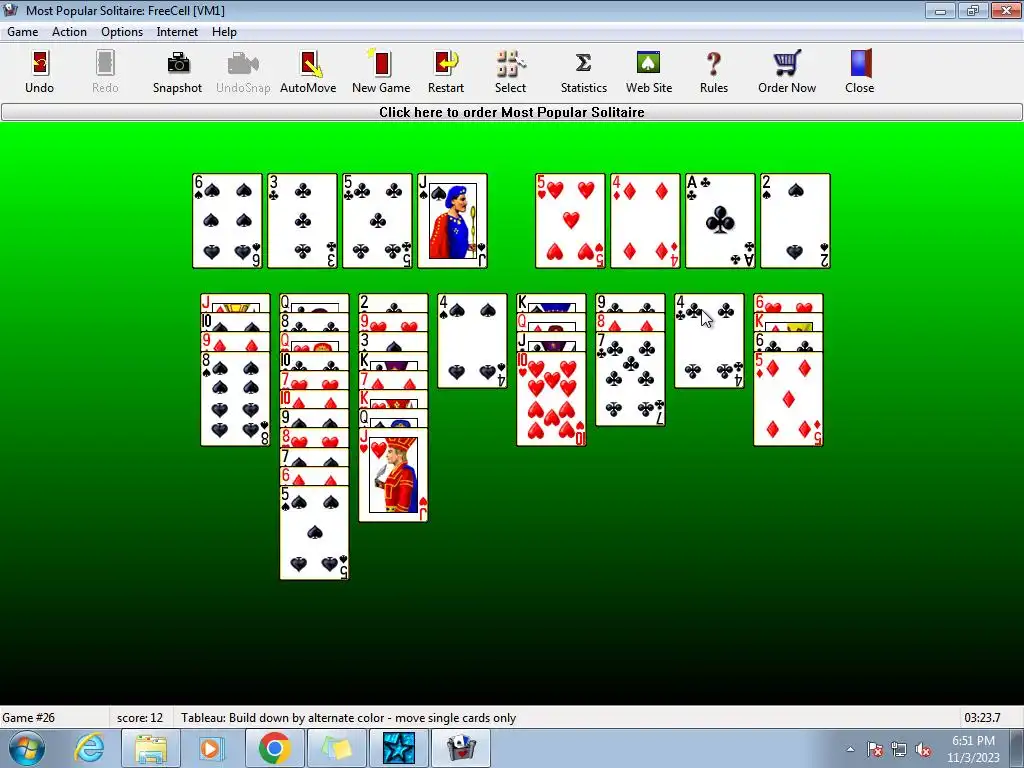Select the 3 of clubs free cell
This screenshot has width=1024, height=768.
pyautogui.click(x=302, y=221)
